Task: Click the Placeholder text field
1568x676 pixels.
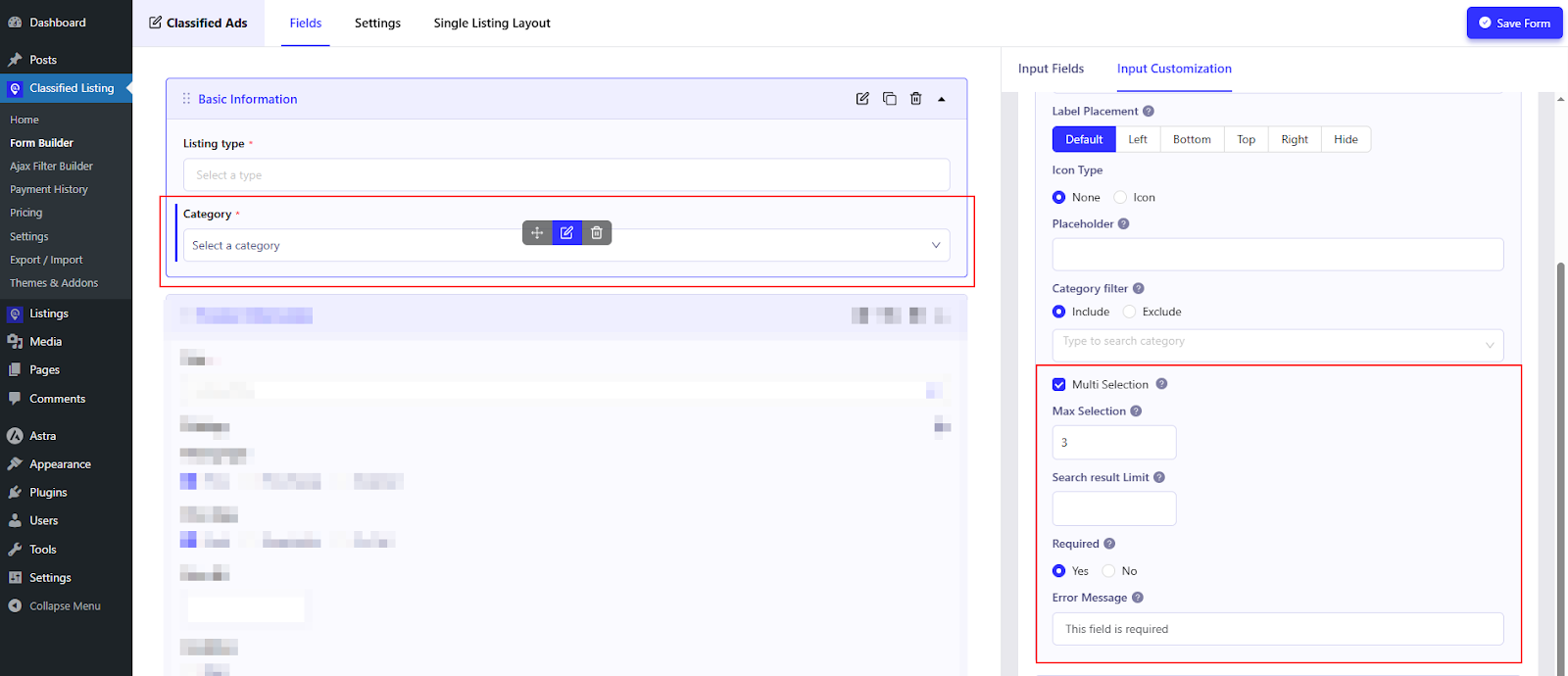Action: point(1278,255)
